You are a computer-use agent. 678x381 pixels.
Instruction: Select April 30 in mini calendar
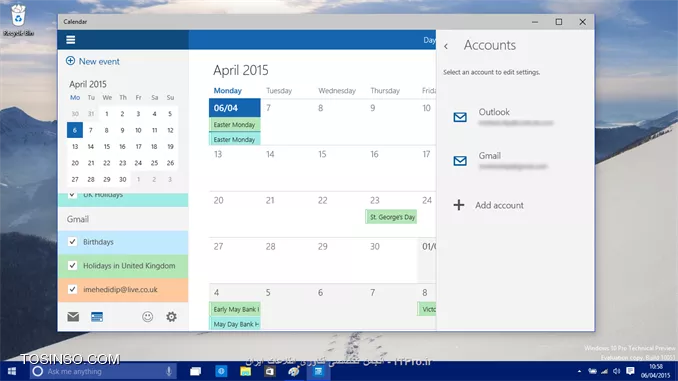(122, 179)
